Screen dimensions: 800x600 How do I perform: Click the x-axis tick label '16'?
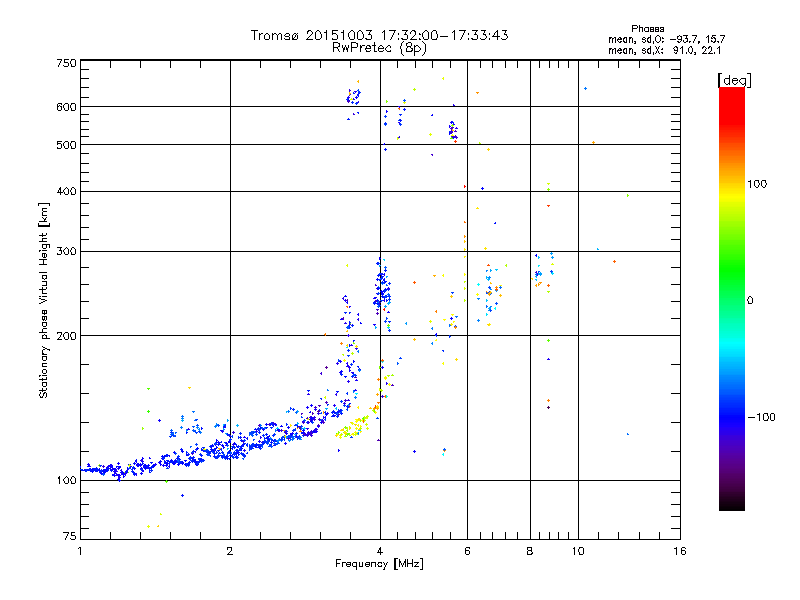click(680, 551)
